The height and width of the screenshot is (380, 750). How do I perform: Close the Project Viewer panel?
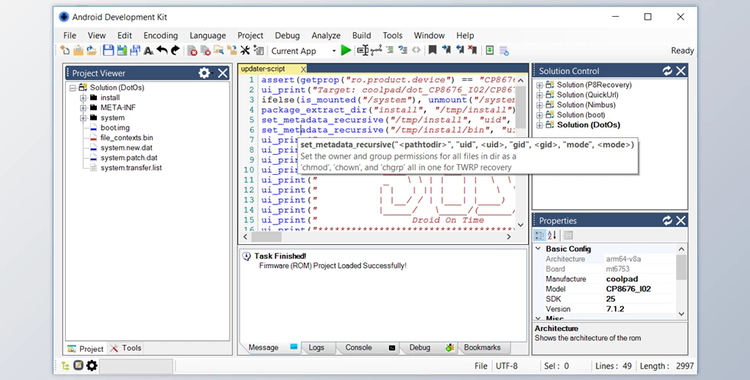pyautogui.click(x=223, y=73)
